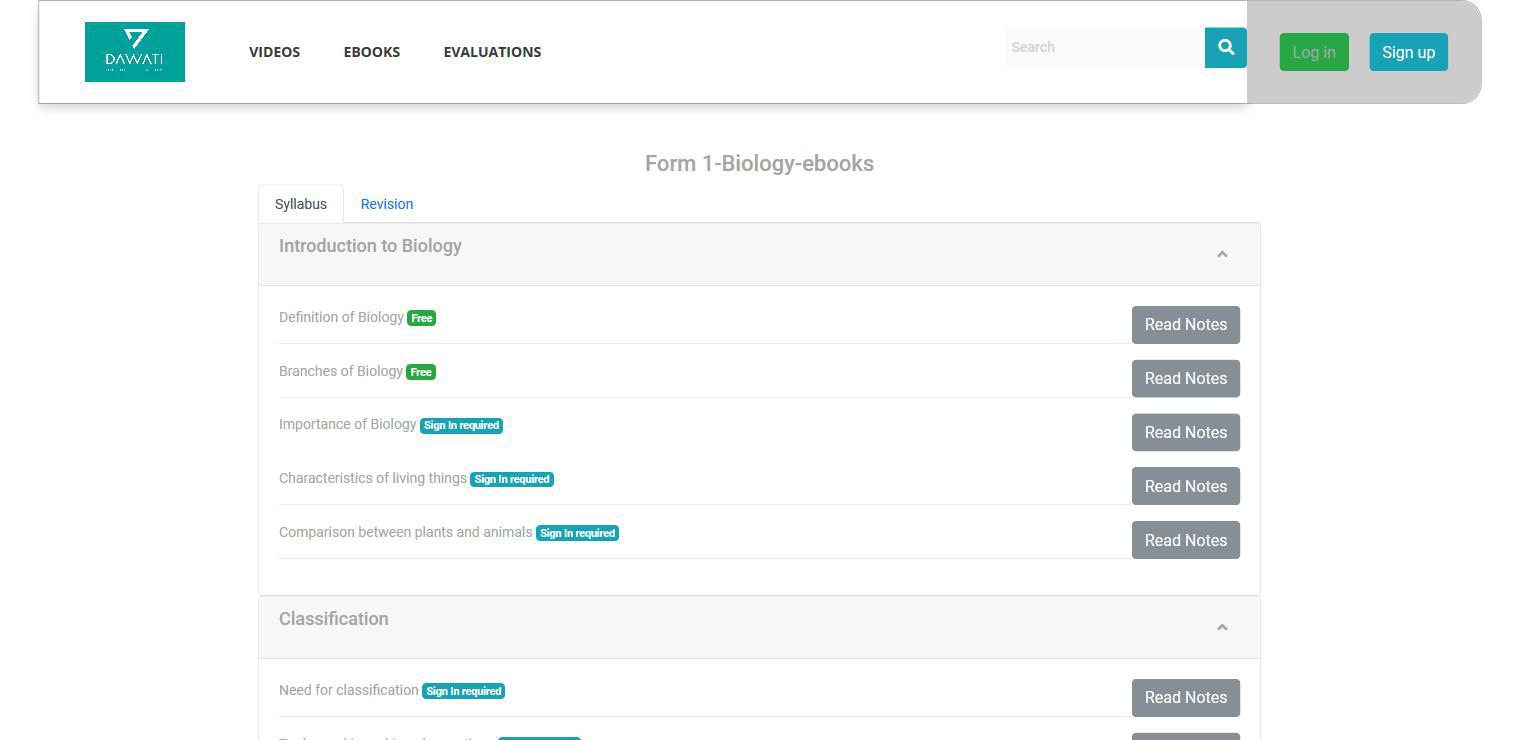Image resolution: width=1536 pixels, height=740 pixels.
Task: Read Notes for Definition of Biology
Action: 1185,325
